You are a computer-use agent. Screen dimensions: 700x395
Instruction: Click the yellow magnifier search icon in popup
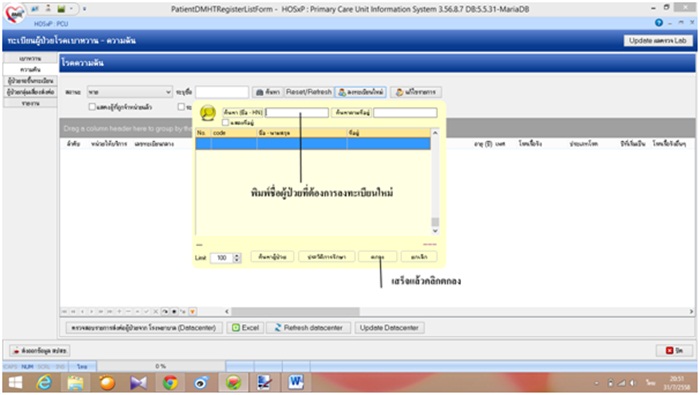click(x=208, y=113)
